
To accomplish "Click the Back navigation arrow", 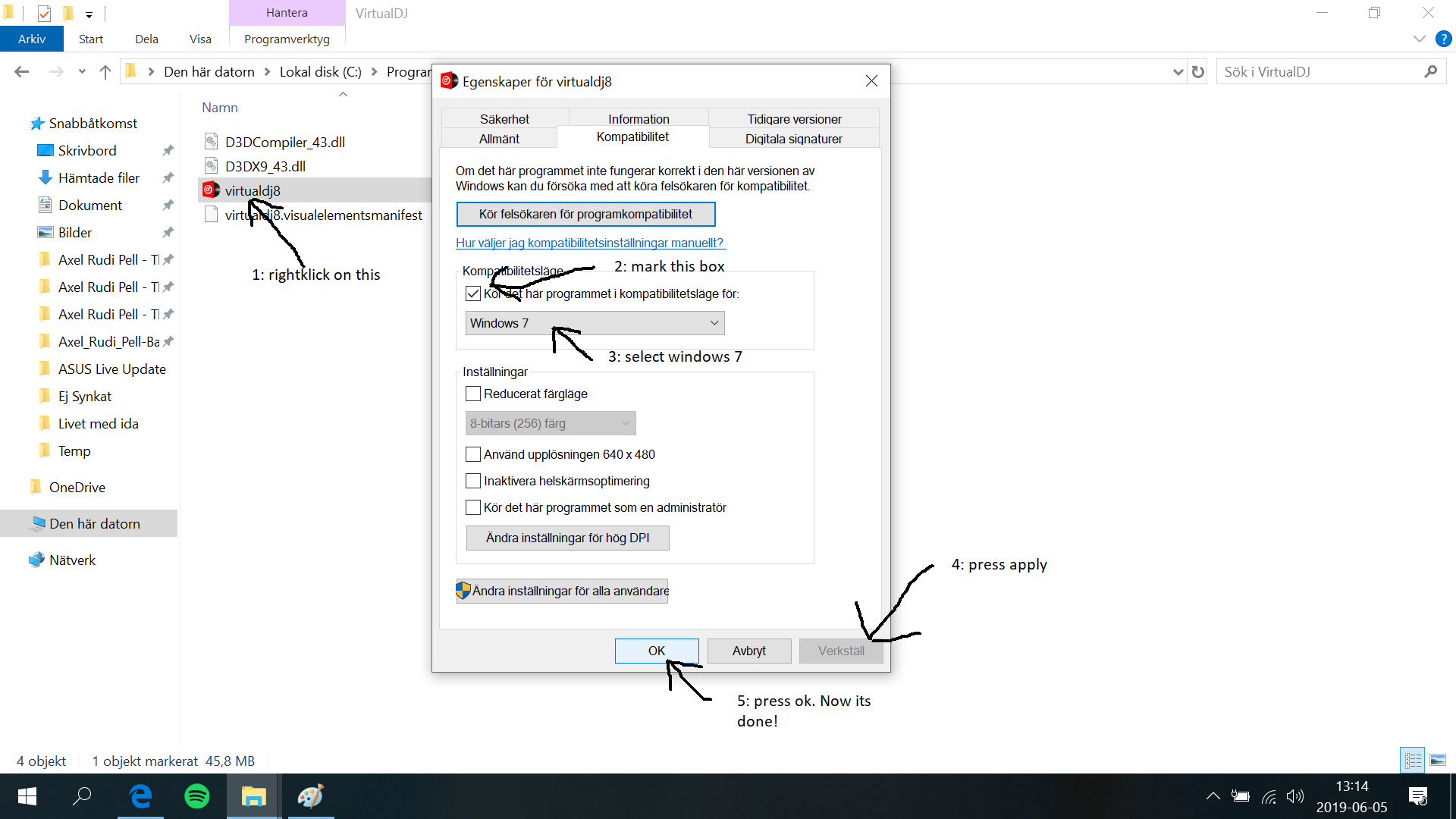I will click(x=22, y=71).
